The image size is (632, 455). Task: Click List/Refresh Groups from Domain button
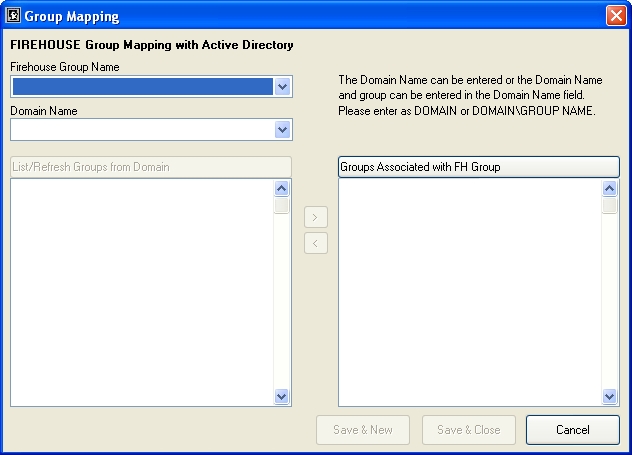tap(151, 167)
